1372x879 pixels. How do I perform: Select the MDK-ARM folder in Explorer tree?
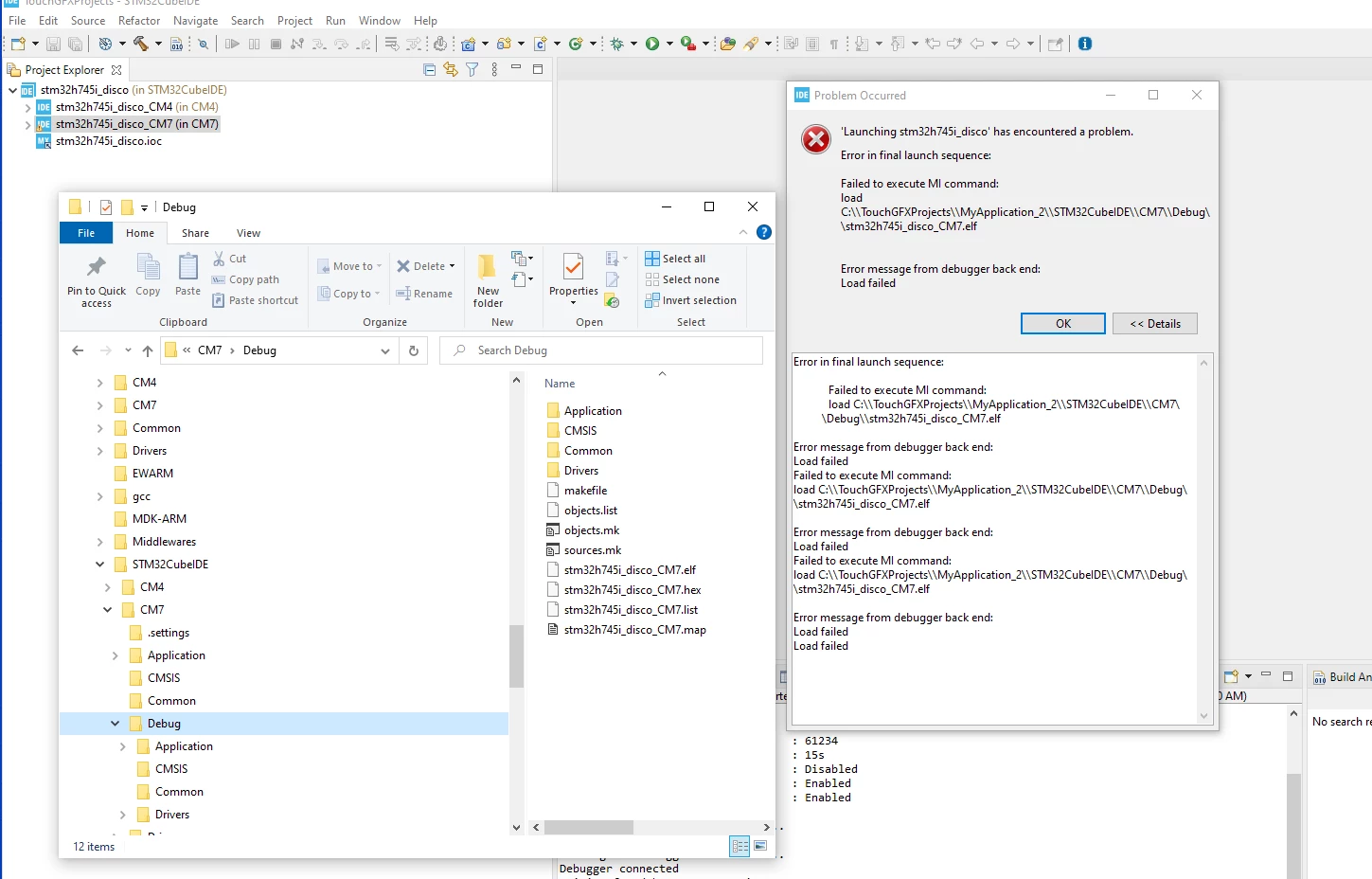click(159, 519)
